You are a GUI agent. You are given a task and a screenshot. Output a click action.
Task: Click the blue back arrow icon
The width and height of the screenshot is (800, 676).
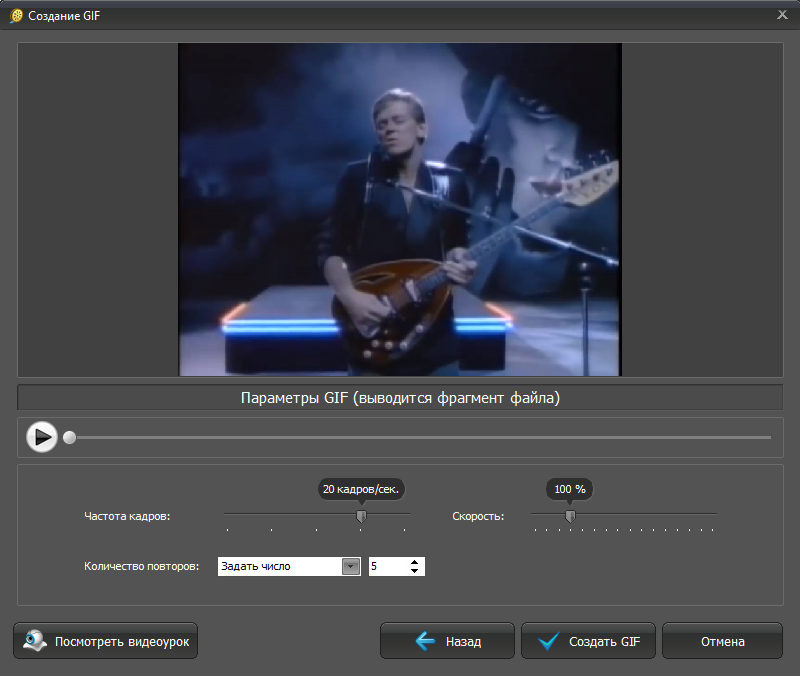click(x=426, y=641)
